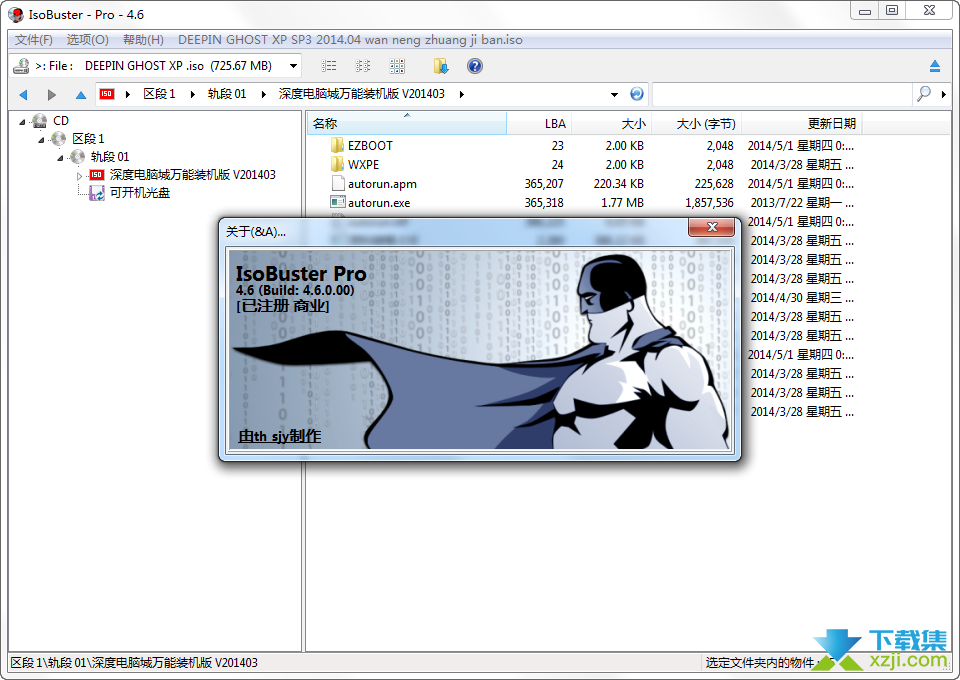Click the 可开机光盘 bootable disc icon
This screenshot has width=960, height=680.
point(97,193)
